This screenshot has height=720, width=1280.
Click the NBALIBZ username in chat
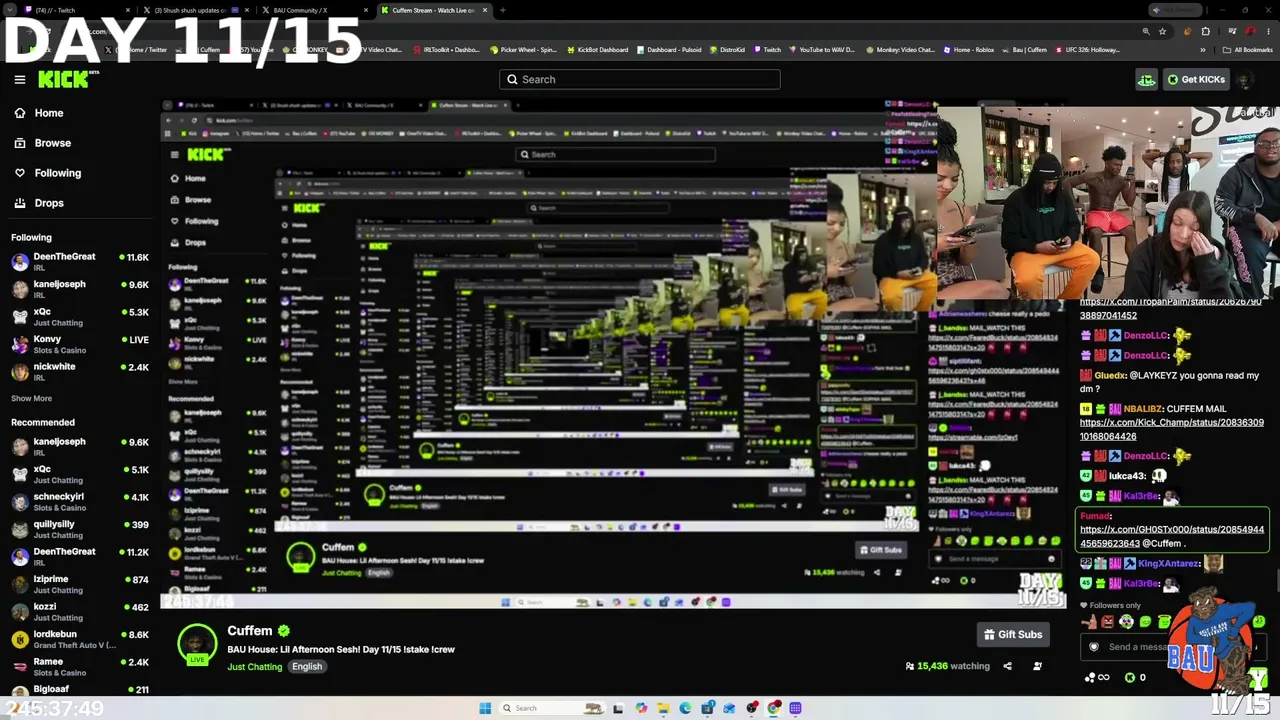tap(1143, 409)
